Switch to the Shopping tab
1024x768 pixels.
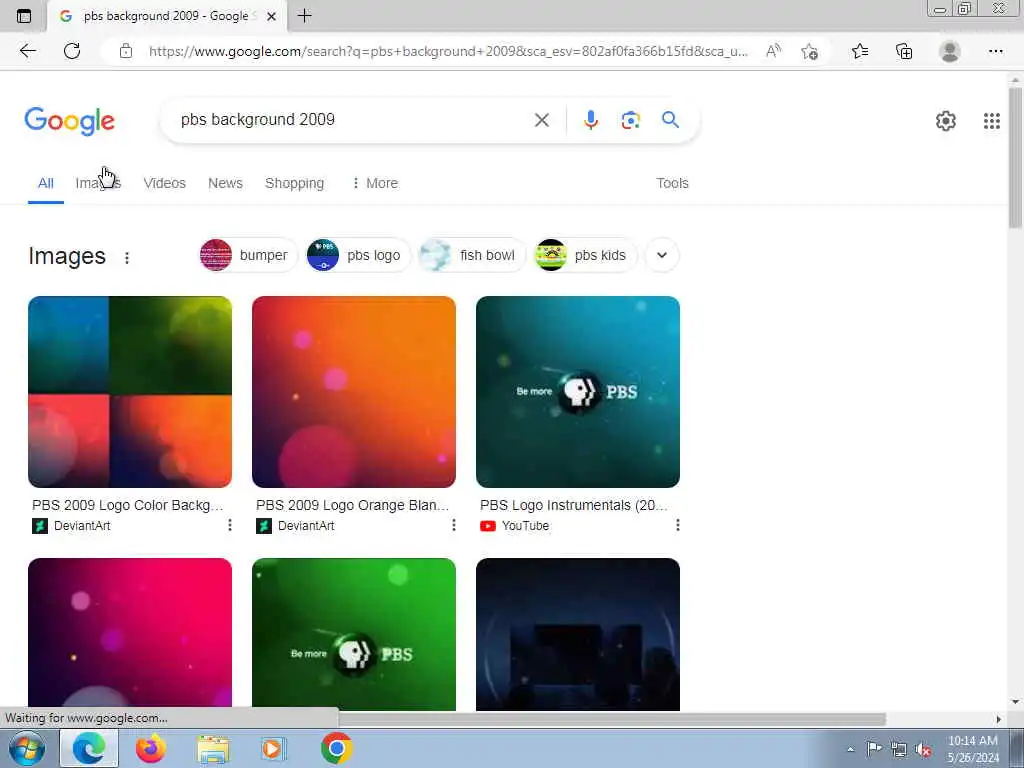(295, 184)
